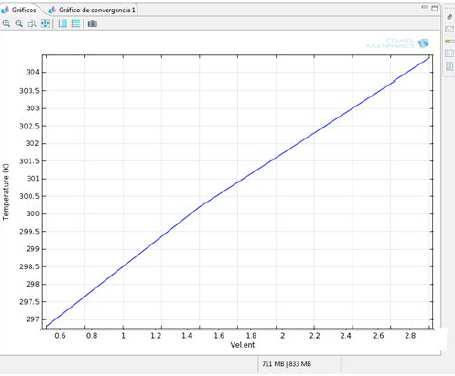Open the messages envelope icon in sidebar
Image resolution: width=455 pixels, height=376 pixels.
[449, 29]
